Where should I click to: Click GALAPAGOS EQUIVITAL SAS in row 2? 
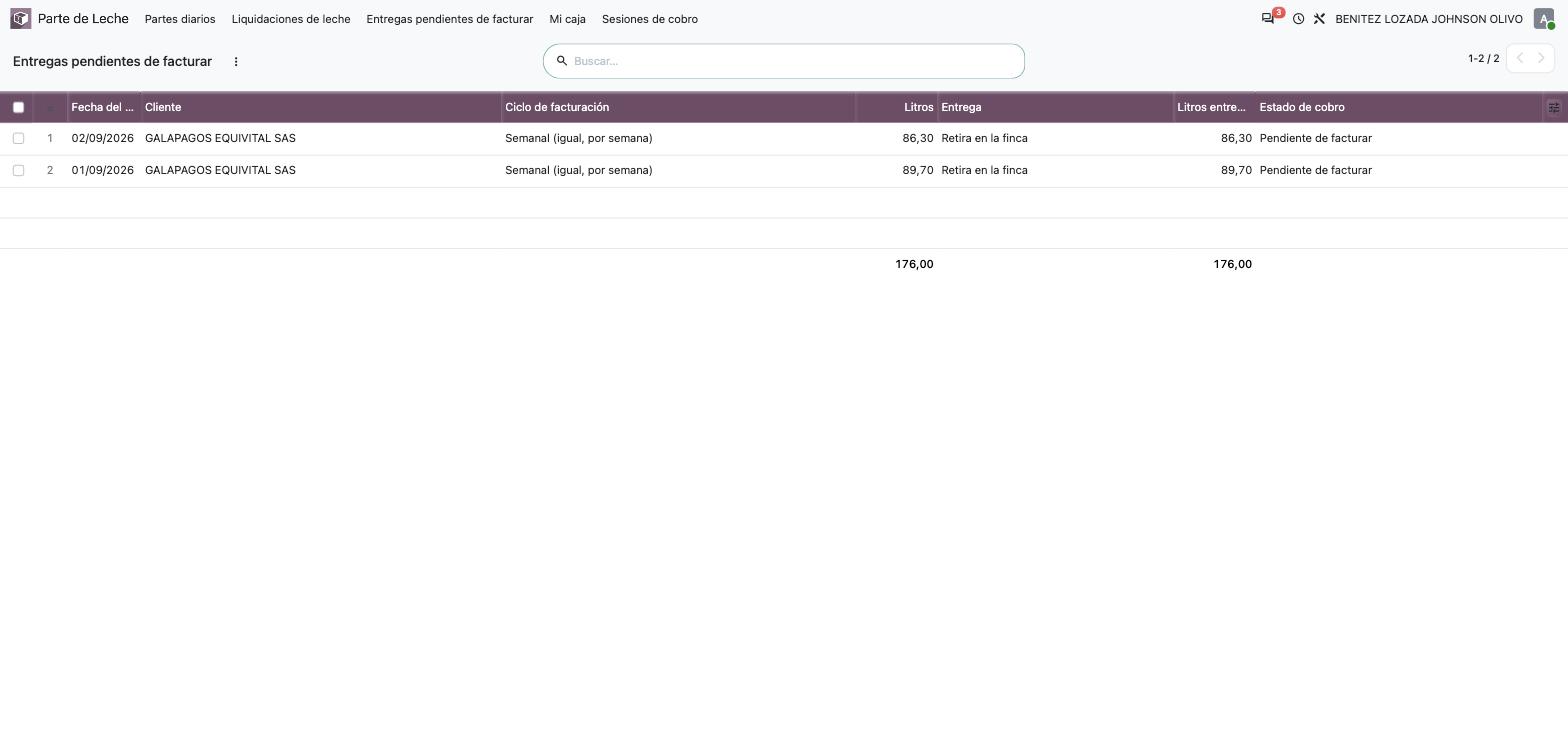coord(220,170)
